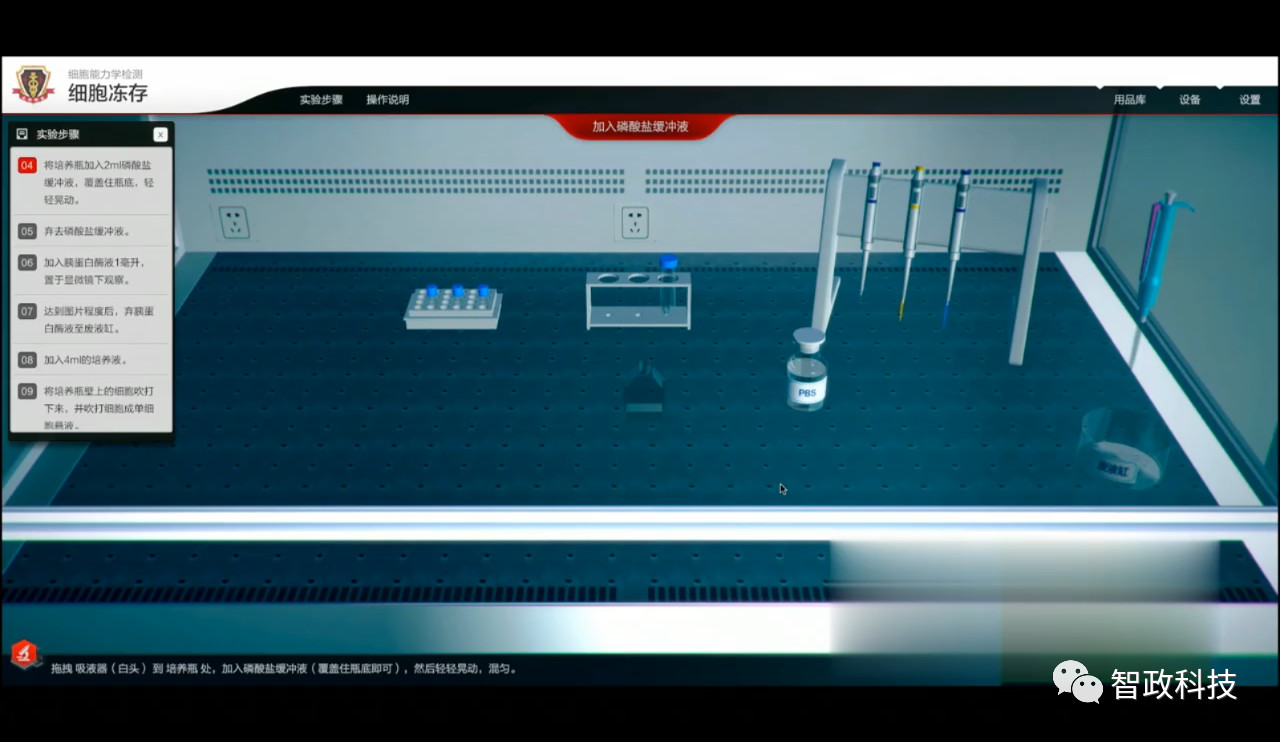
Task: Close the 实验步骤 steps panel
Action: (x=160, y=135)
